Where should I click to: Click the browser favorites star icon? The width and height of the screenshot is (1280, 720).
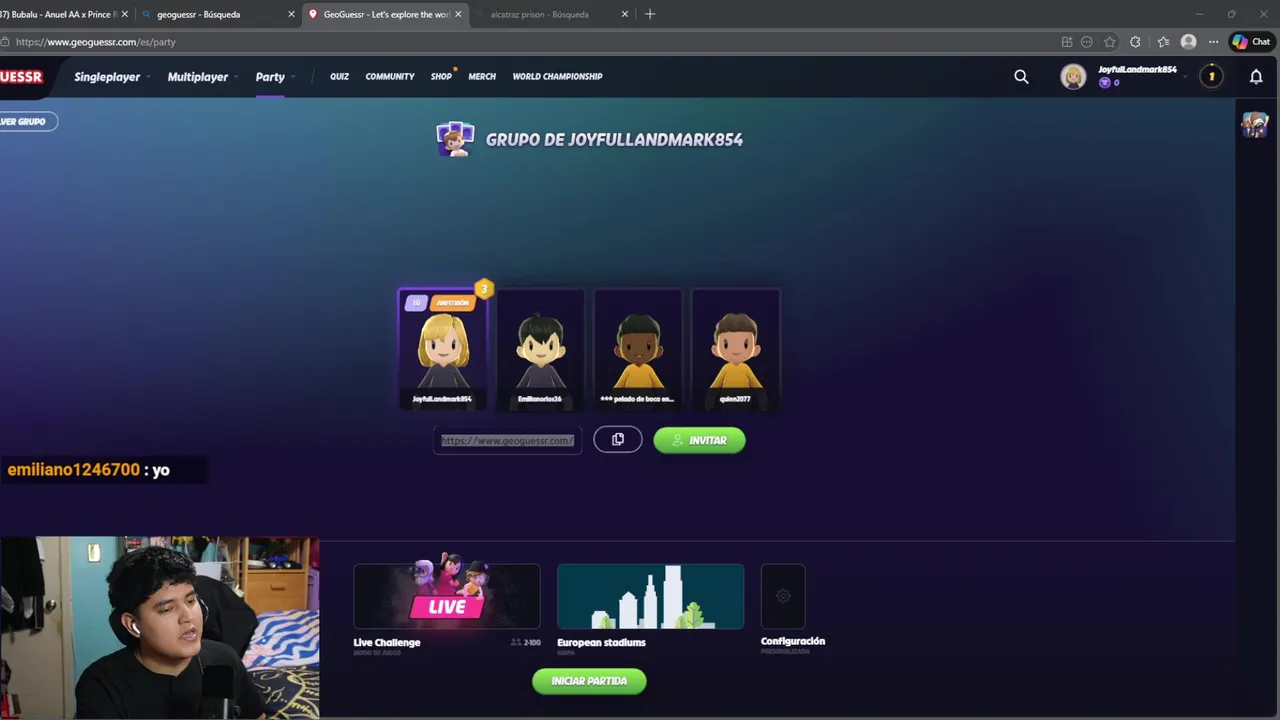1110,42
